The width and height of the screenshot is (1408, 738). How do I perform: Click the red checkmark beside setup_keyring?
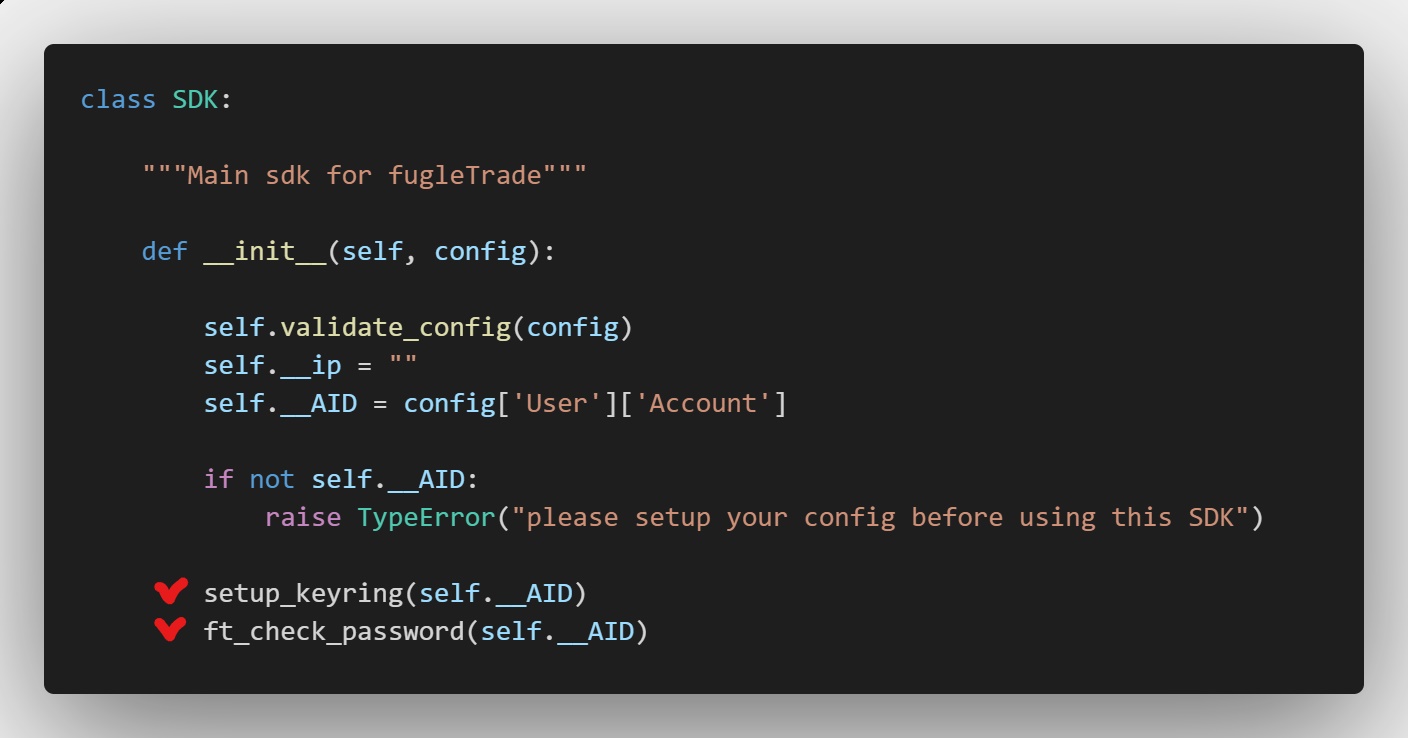(x=171, y=592)
